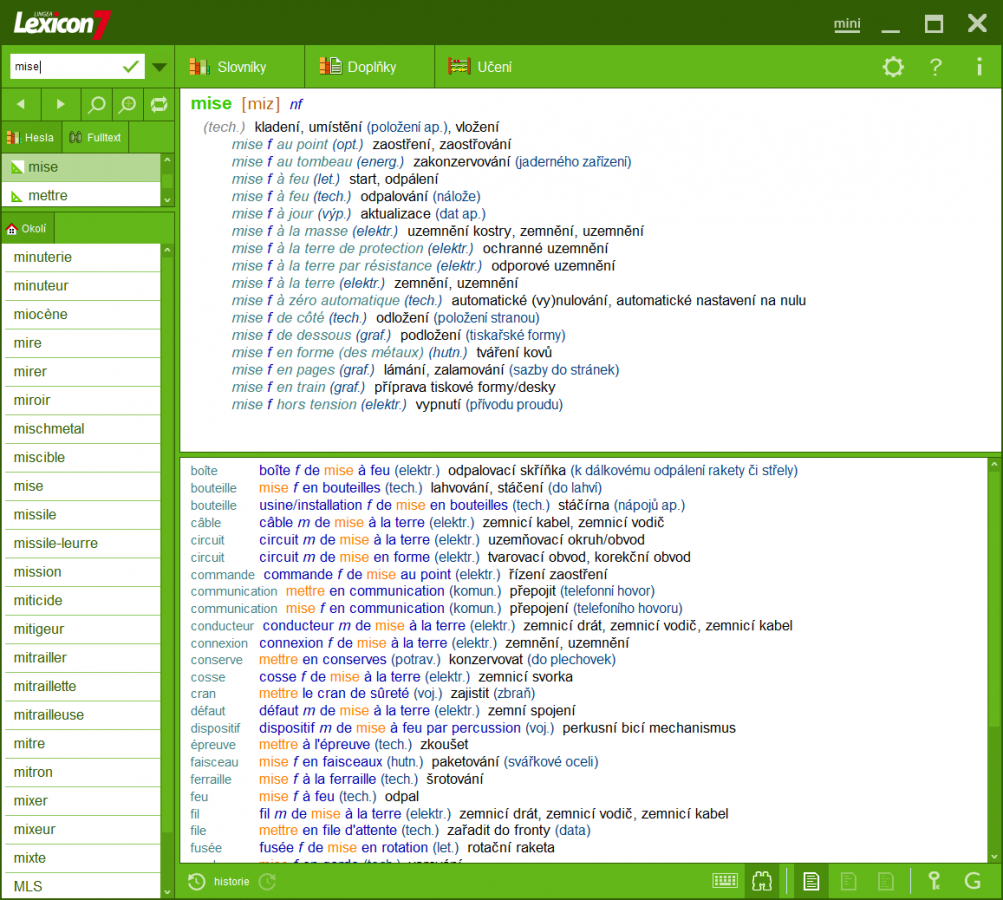Select the active document page icon in status bar
This screenshot has height=900, width=1003.
click(x=811, y=881)
